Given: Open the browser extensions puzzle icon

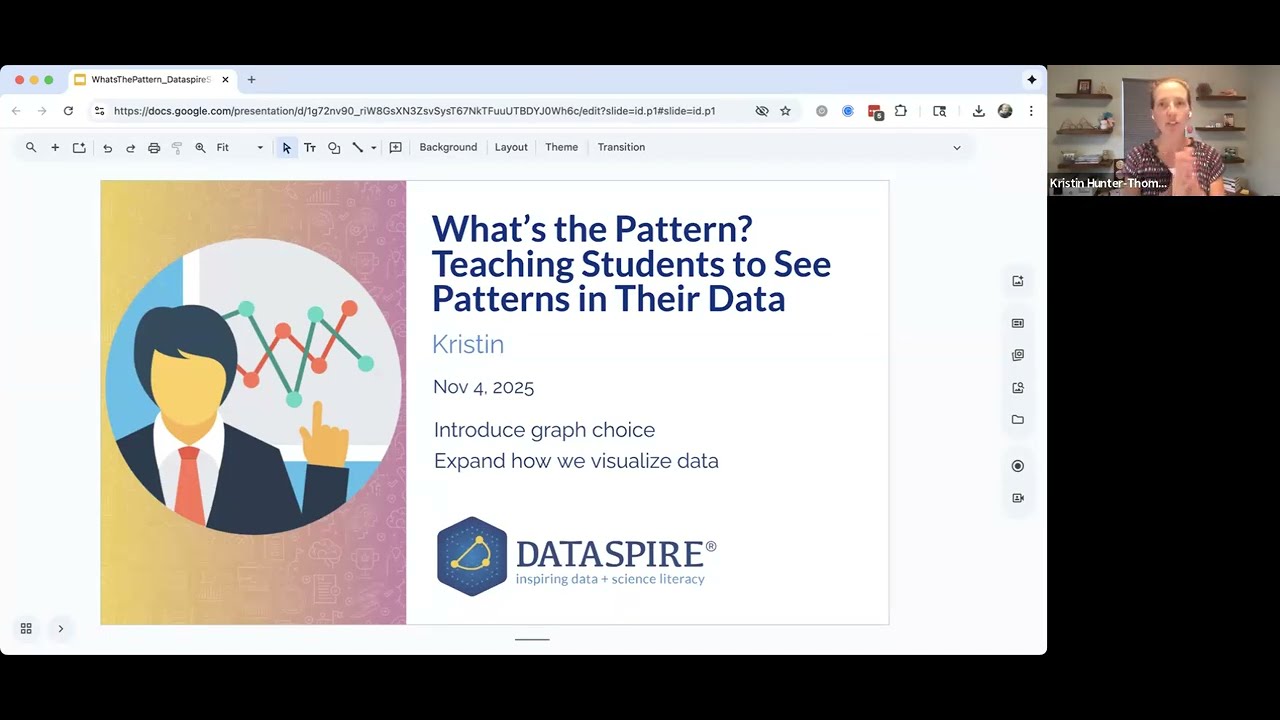Looking at the screenshot, I should click(x=901, y=111).
